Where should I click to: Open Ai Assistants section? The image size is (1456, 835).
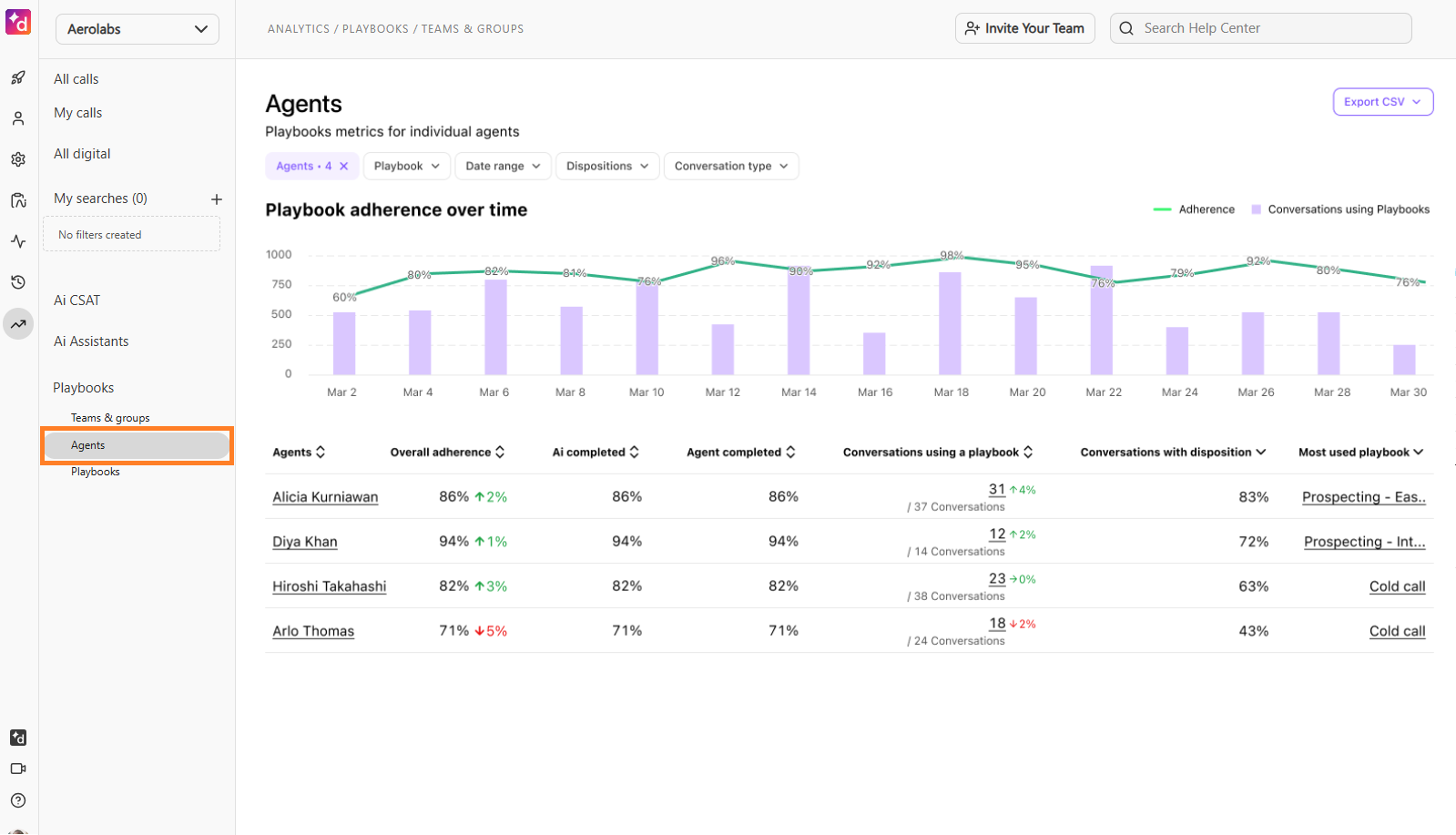(x=91, y=341)
